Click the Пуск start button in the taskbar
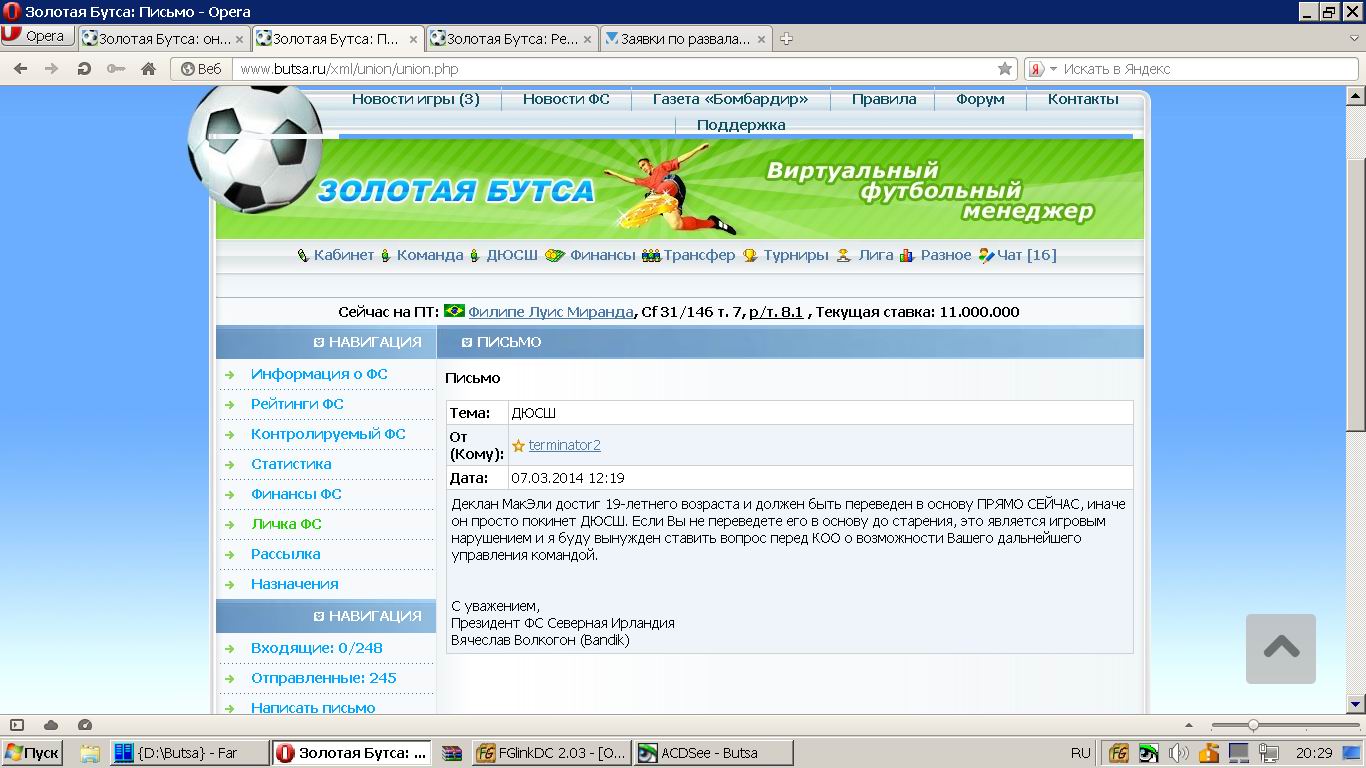The width and height of the screenshot is (1366, 768). 32,753
